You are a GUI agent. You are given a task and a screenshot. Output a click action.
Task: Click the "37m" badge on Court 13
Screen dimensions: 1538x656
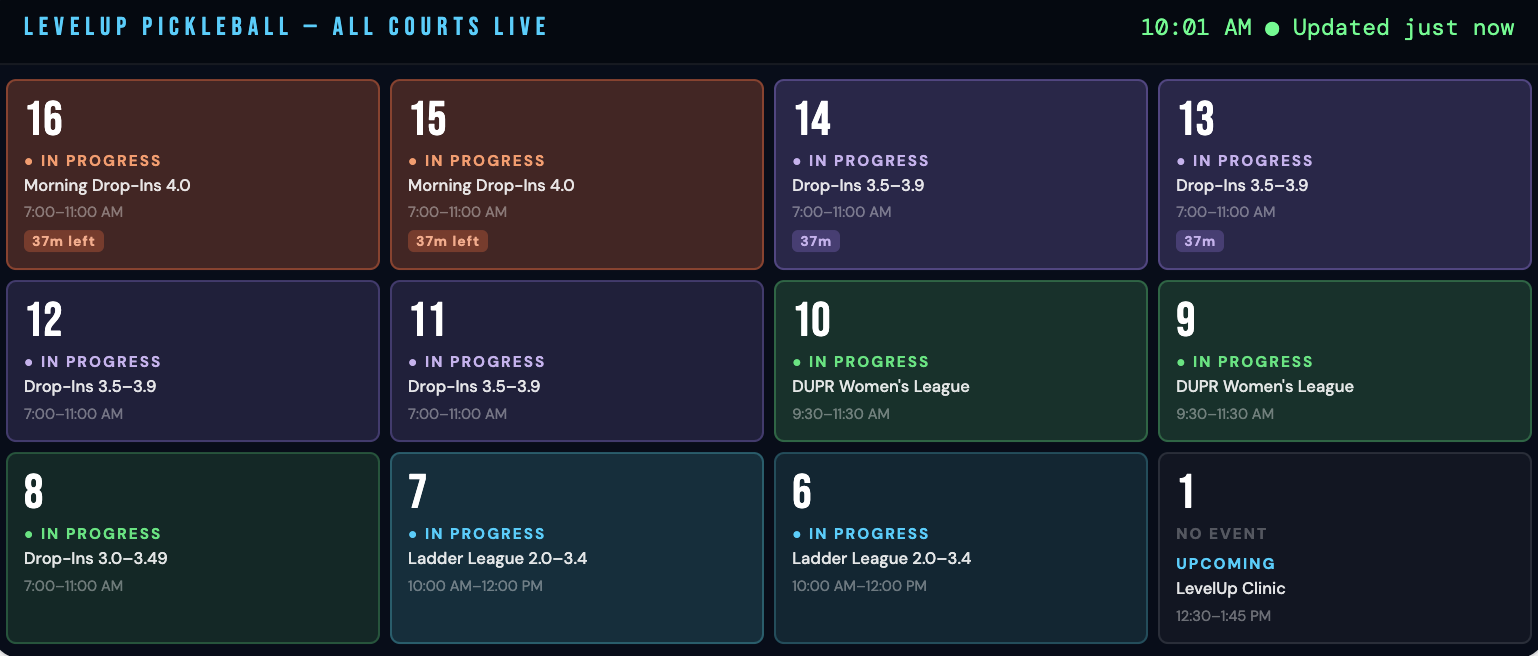(x=1200, y=241)
